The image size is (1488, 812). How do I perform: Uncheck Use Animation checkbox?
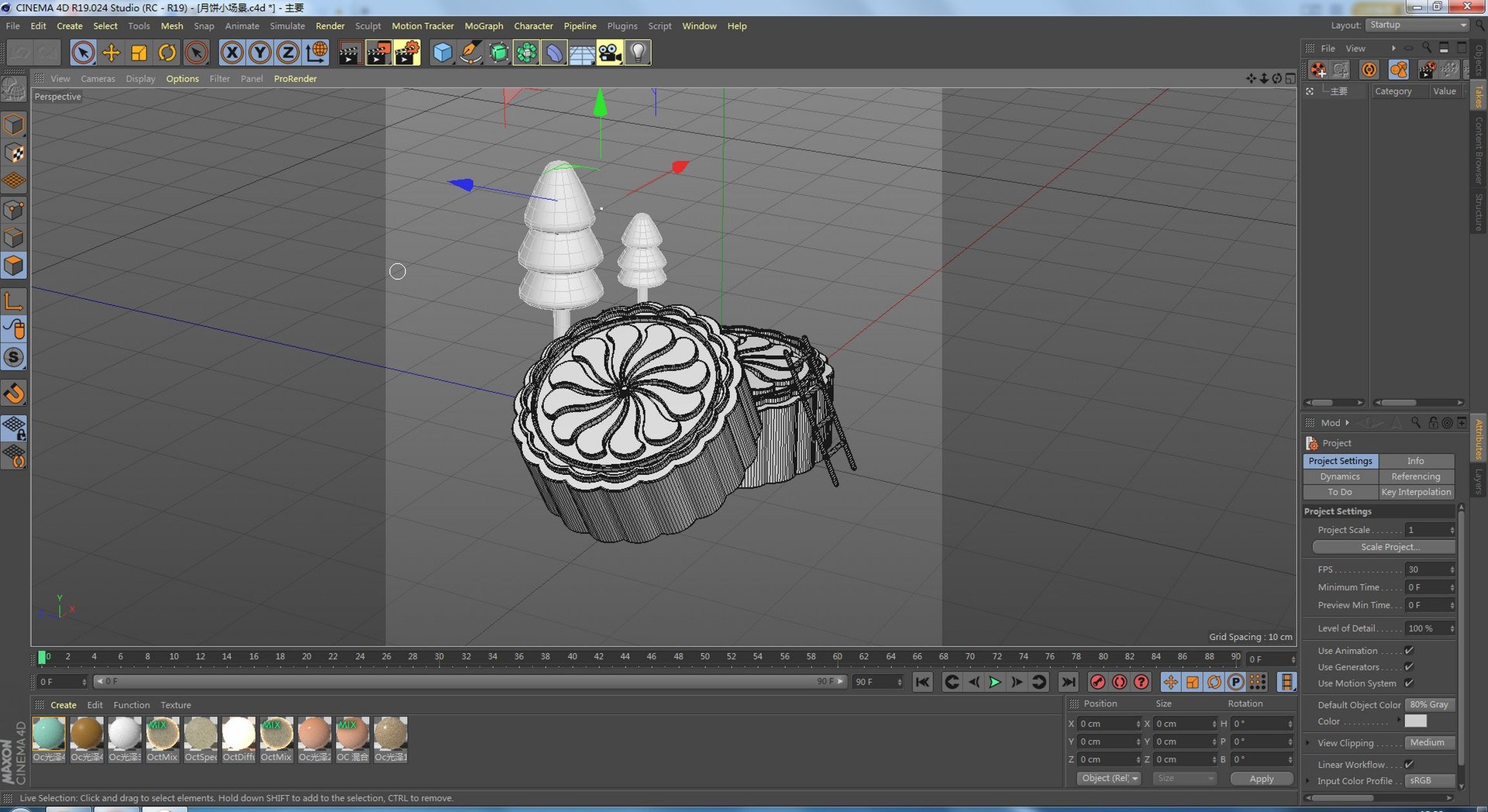(1409, 651)
